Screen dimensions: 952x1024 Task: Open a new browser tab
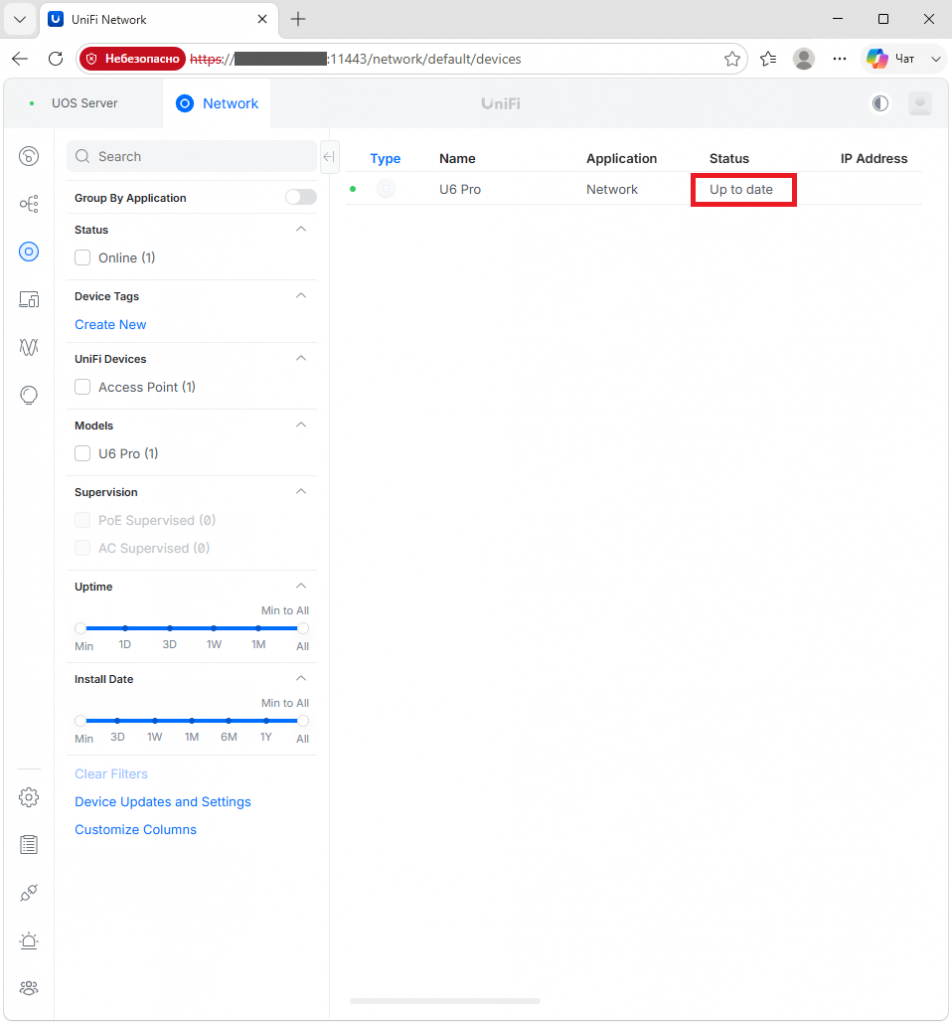tap(298, 20)
